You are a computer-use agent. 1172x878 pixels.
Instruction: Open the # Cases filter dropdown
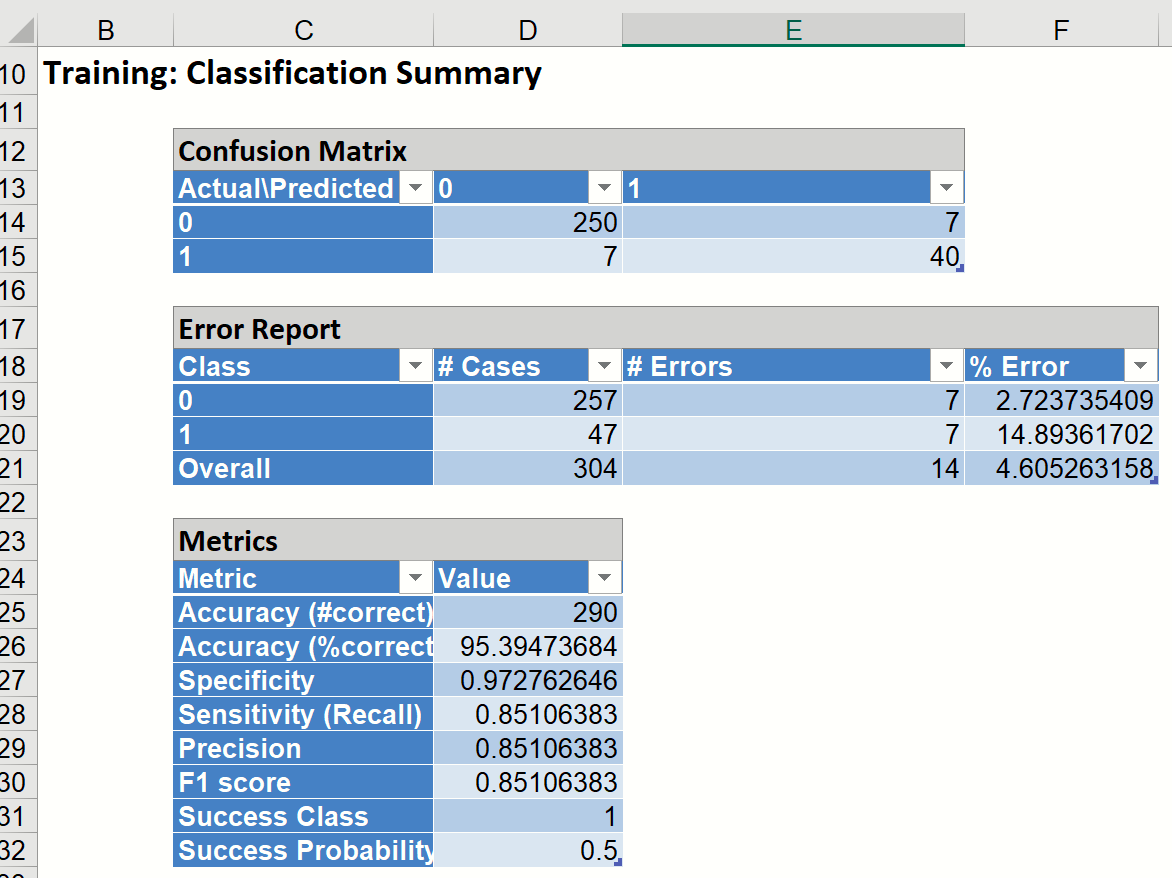tap(603, 366)
